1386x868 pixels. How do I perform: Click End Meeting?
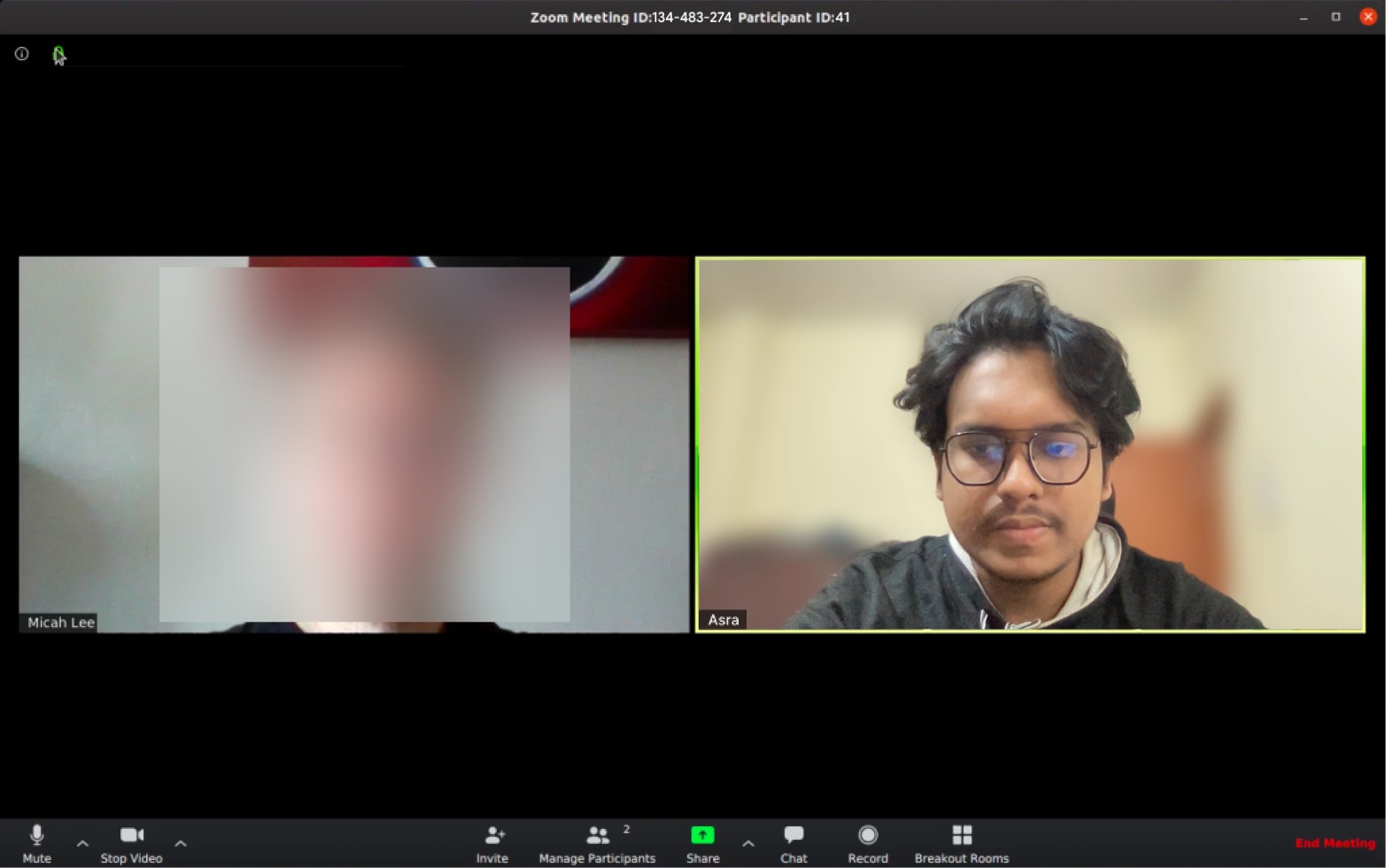click(x=1335, y=843)
